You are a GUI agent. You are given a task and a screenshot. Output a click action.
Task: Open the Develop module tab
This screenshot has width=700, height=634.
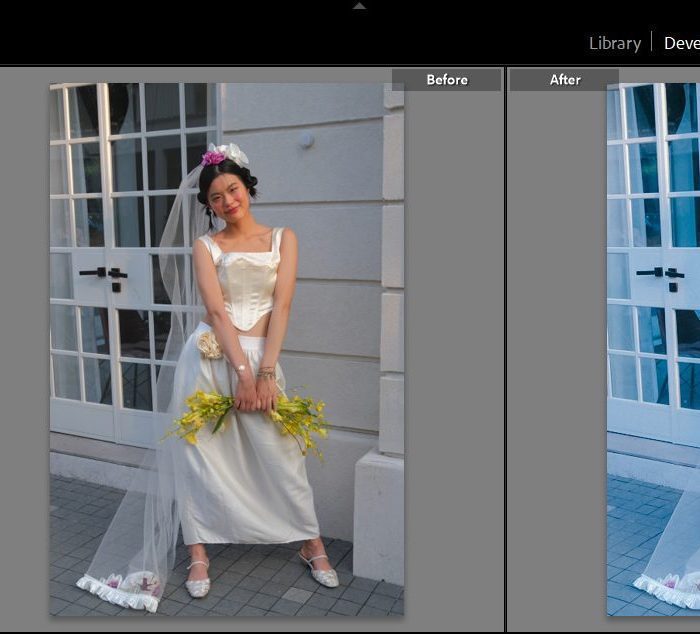click(682, 43)
